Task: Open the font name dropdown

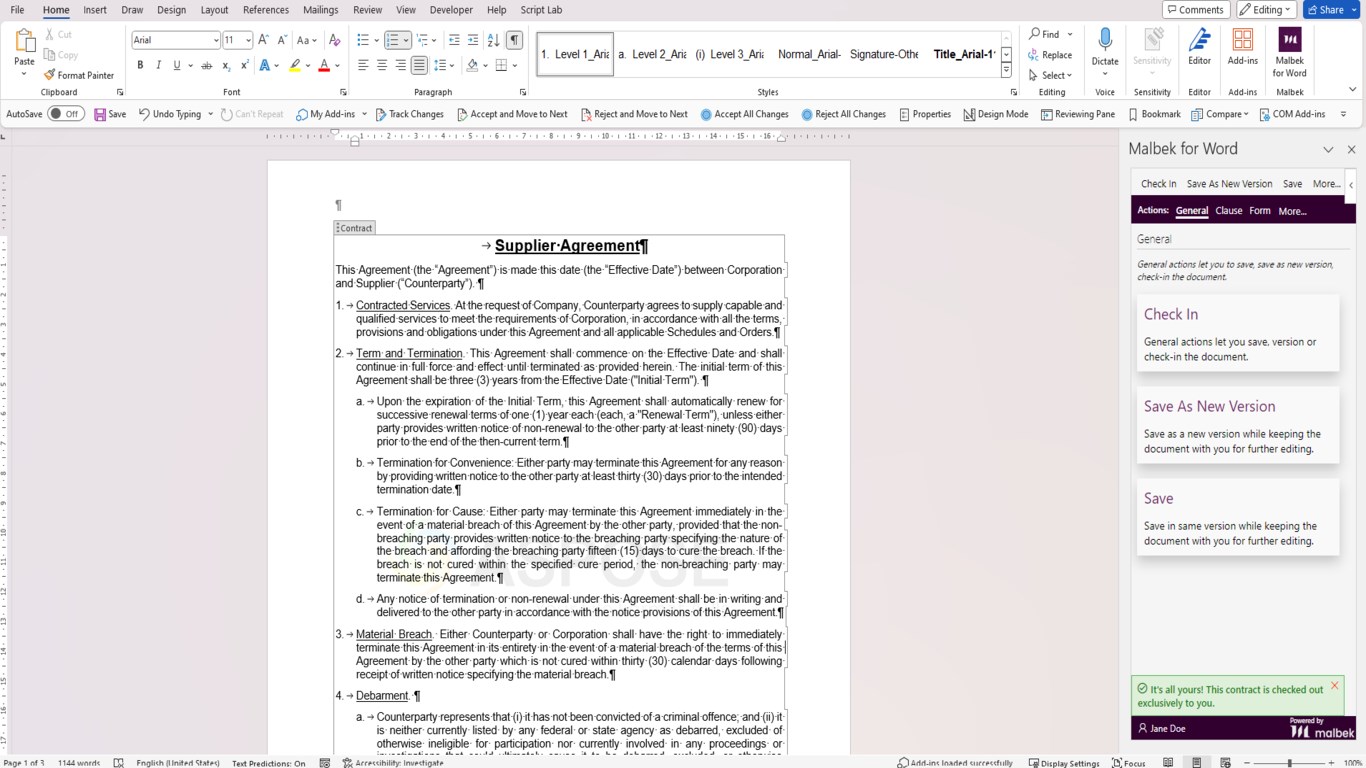Action: [x=216, y=40]
